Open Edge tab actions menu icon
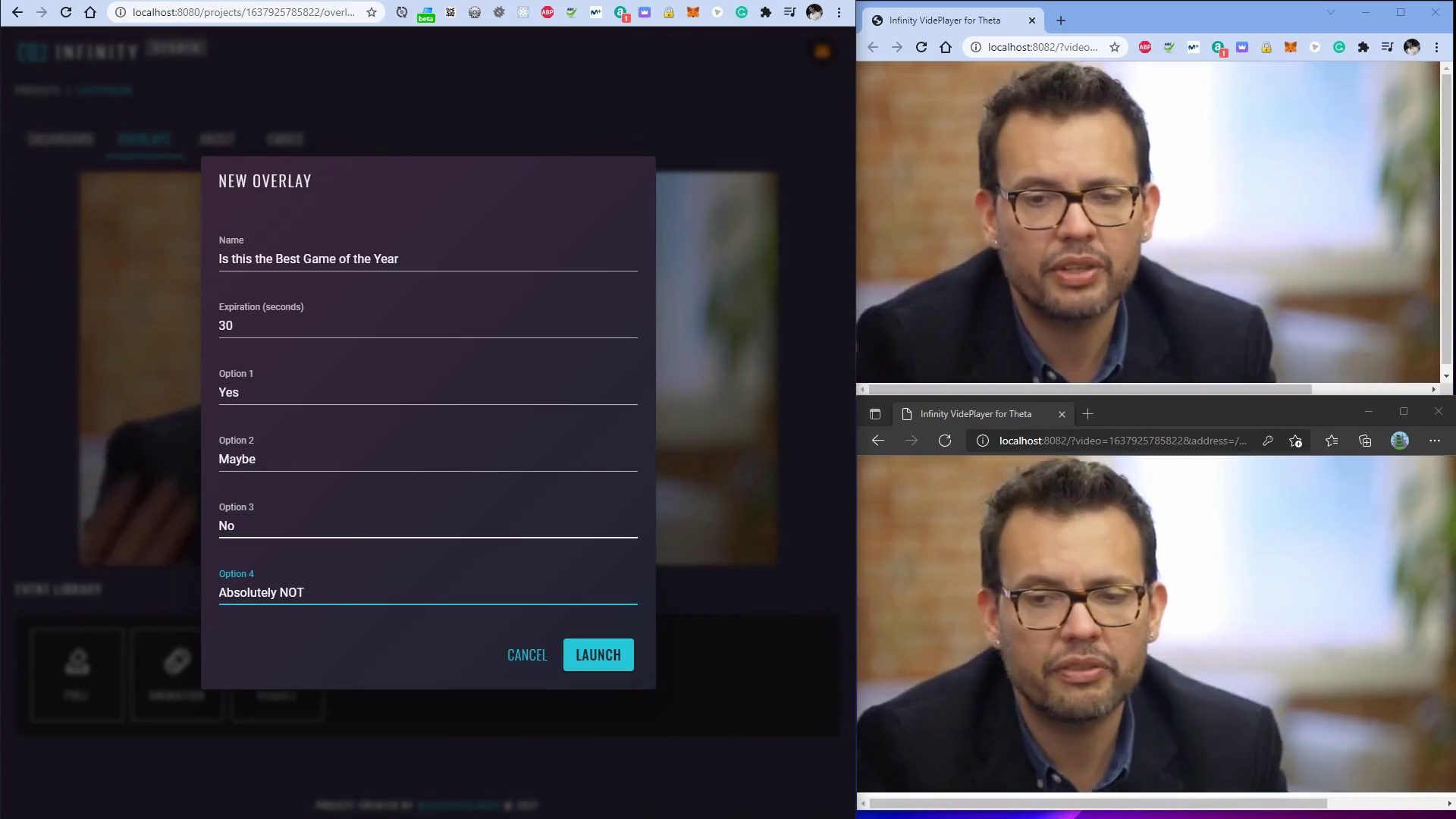 (x=874, y=414)
